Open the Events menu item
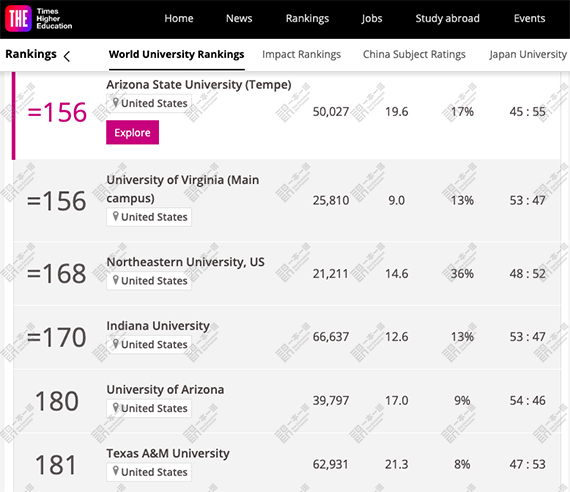 point(529,19)
